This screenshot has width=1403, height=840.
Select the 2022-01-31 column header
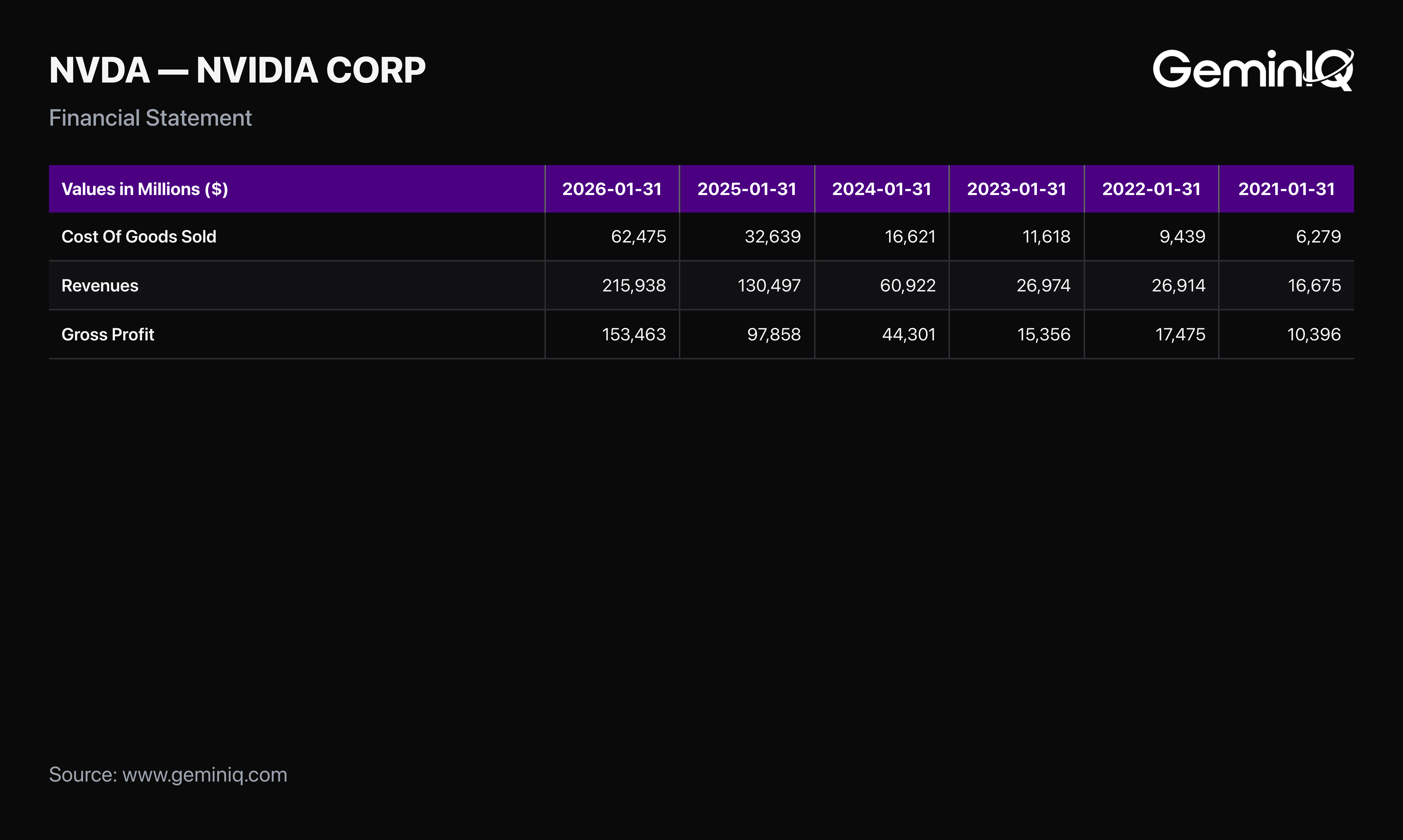tap(1151, 189)
